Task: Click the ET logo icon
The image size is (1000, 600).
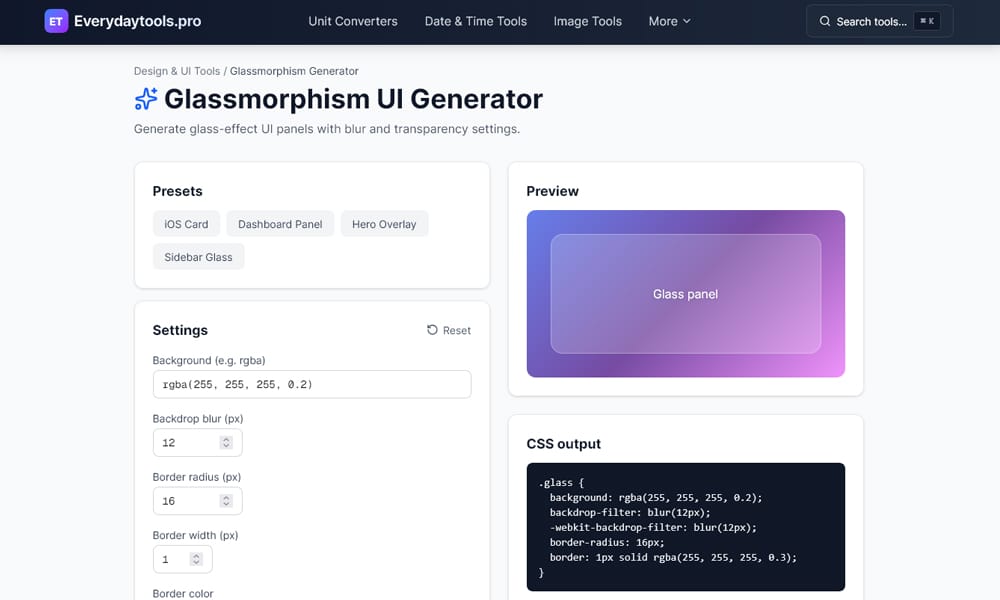Action: 56,21
